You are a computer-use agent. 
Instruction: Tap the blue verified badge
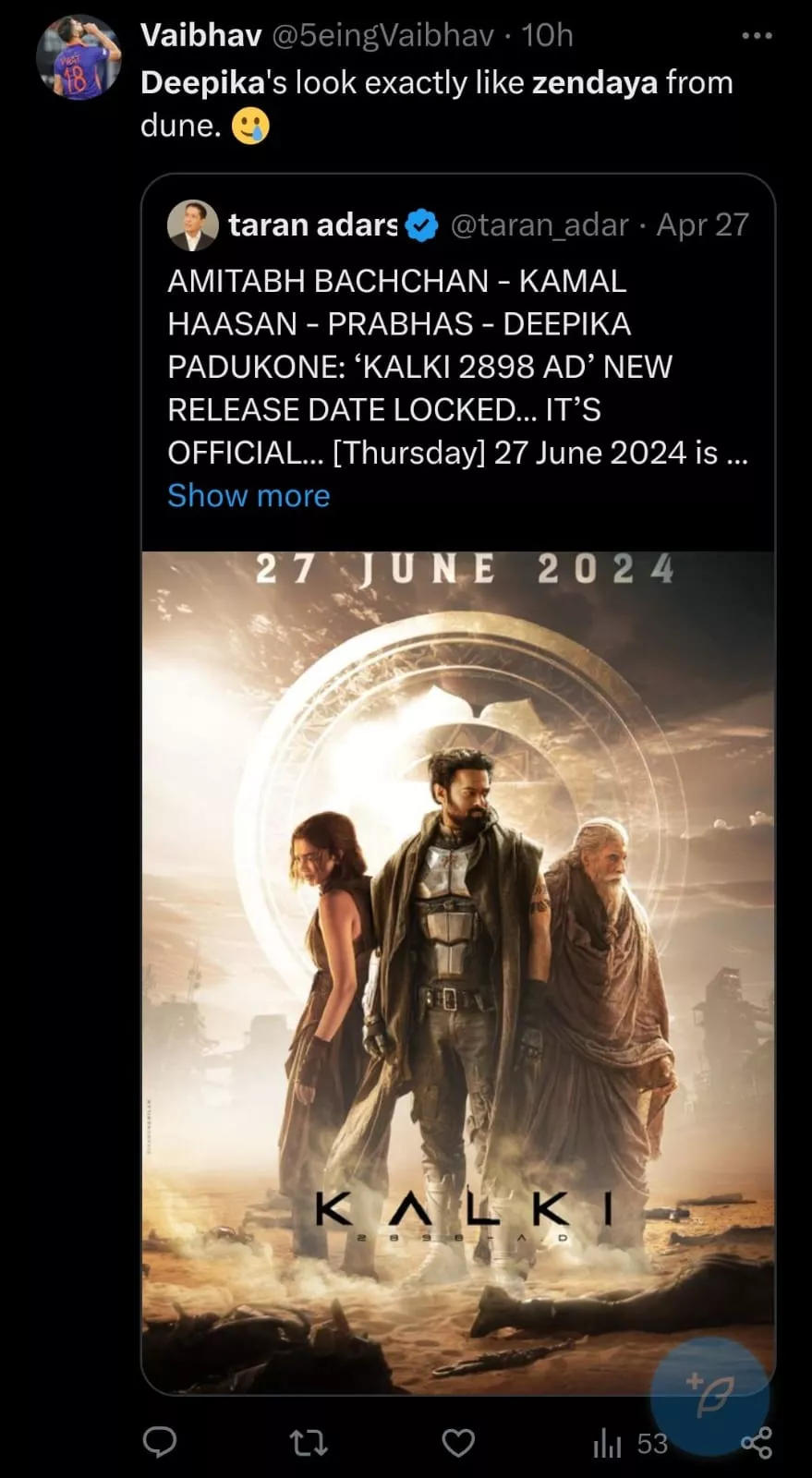(x=422, y=225)
